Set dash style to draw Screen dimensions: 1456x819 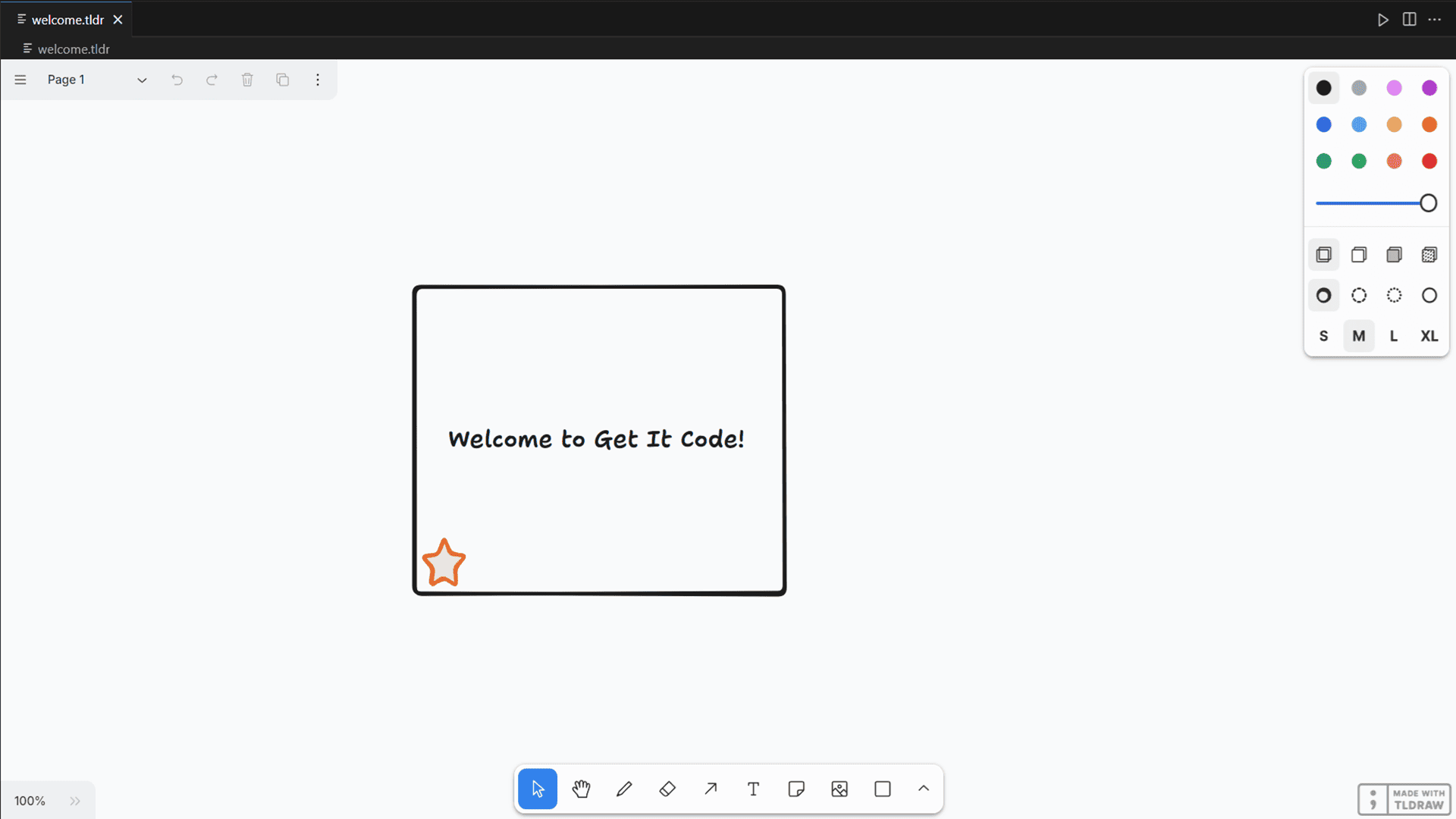1323,296
